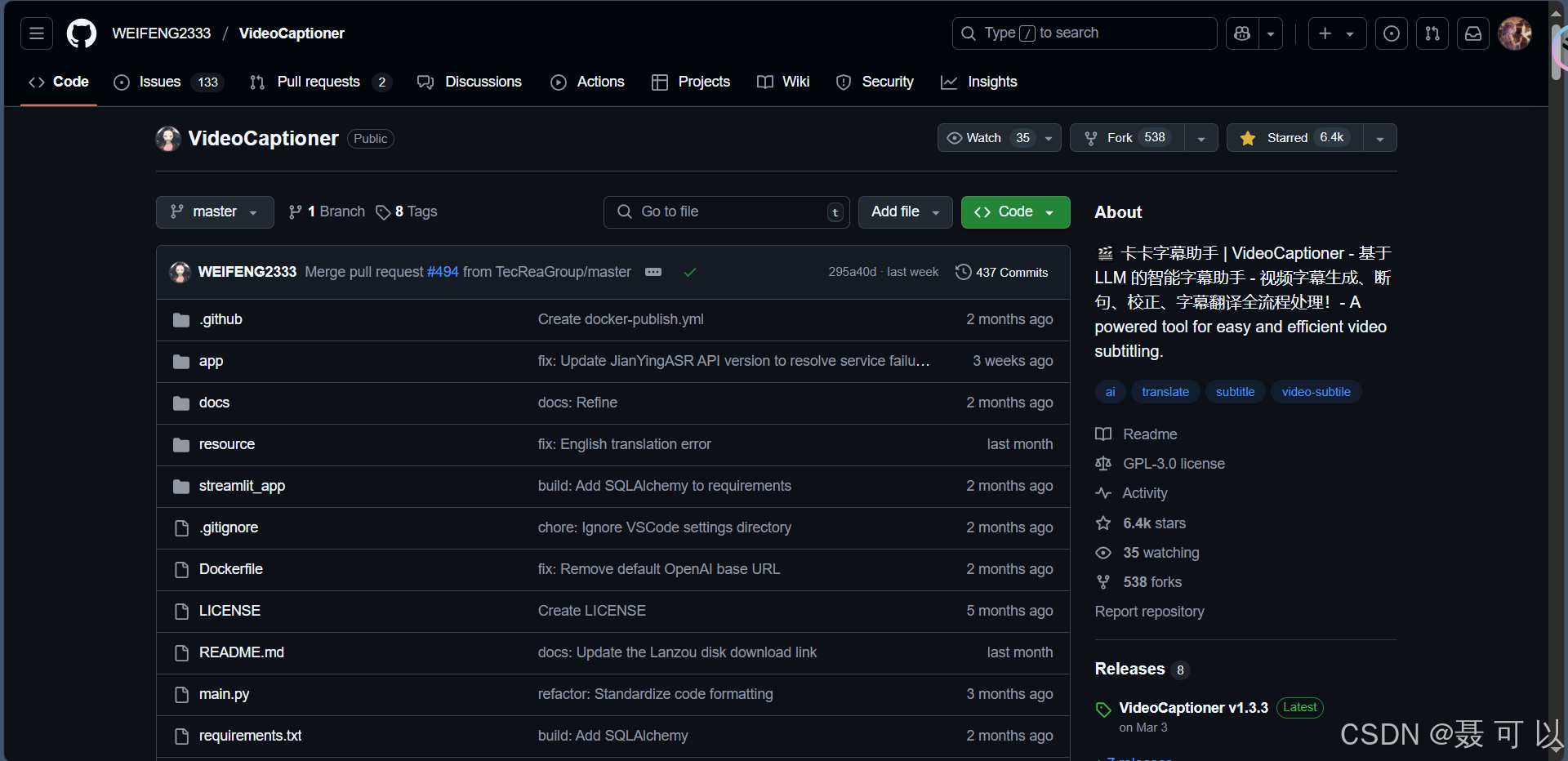Open VideoCaptioner v1.3.3 latest release
1568x761 pixels.
[1194, 708]
